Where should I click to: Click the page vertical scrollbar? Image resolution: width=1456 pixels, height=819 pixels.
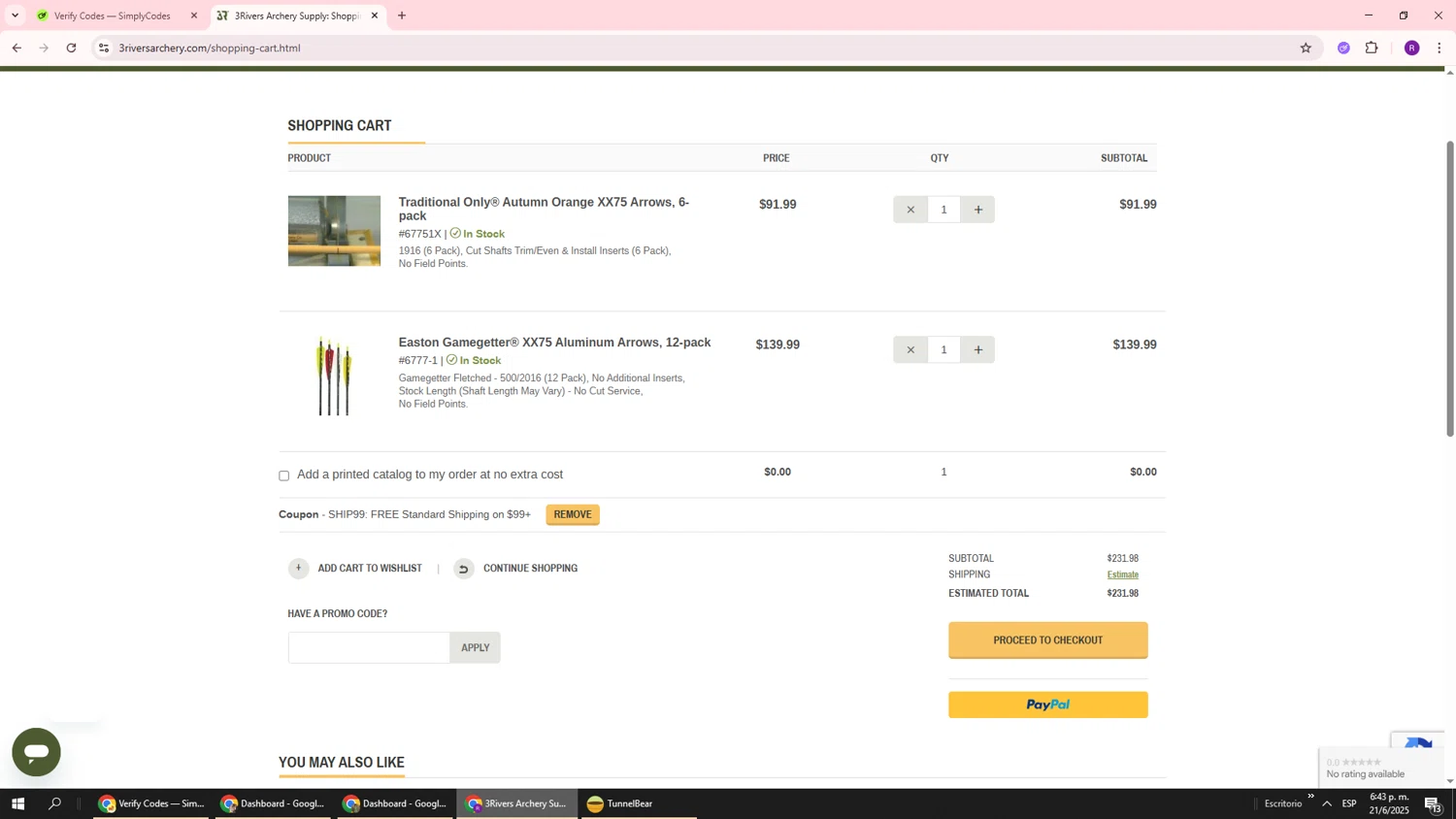point(1450,289)
